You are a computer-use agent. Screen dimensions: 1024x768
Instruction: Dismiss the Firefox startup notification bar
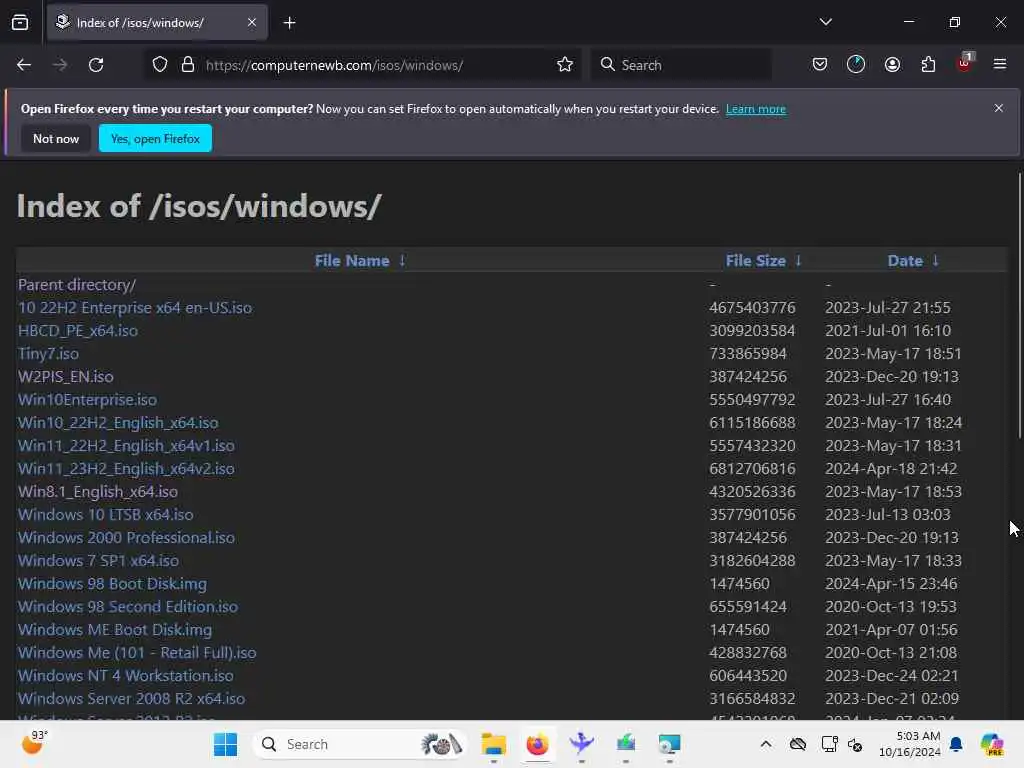coord(999,108)
